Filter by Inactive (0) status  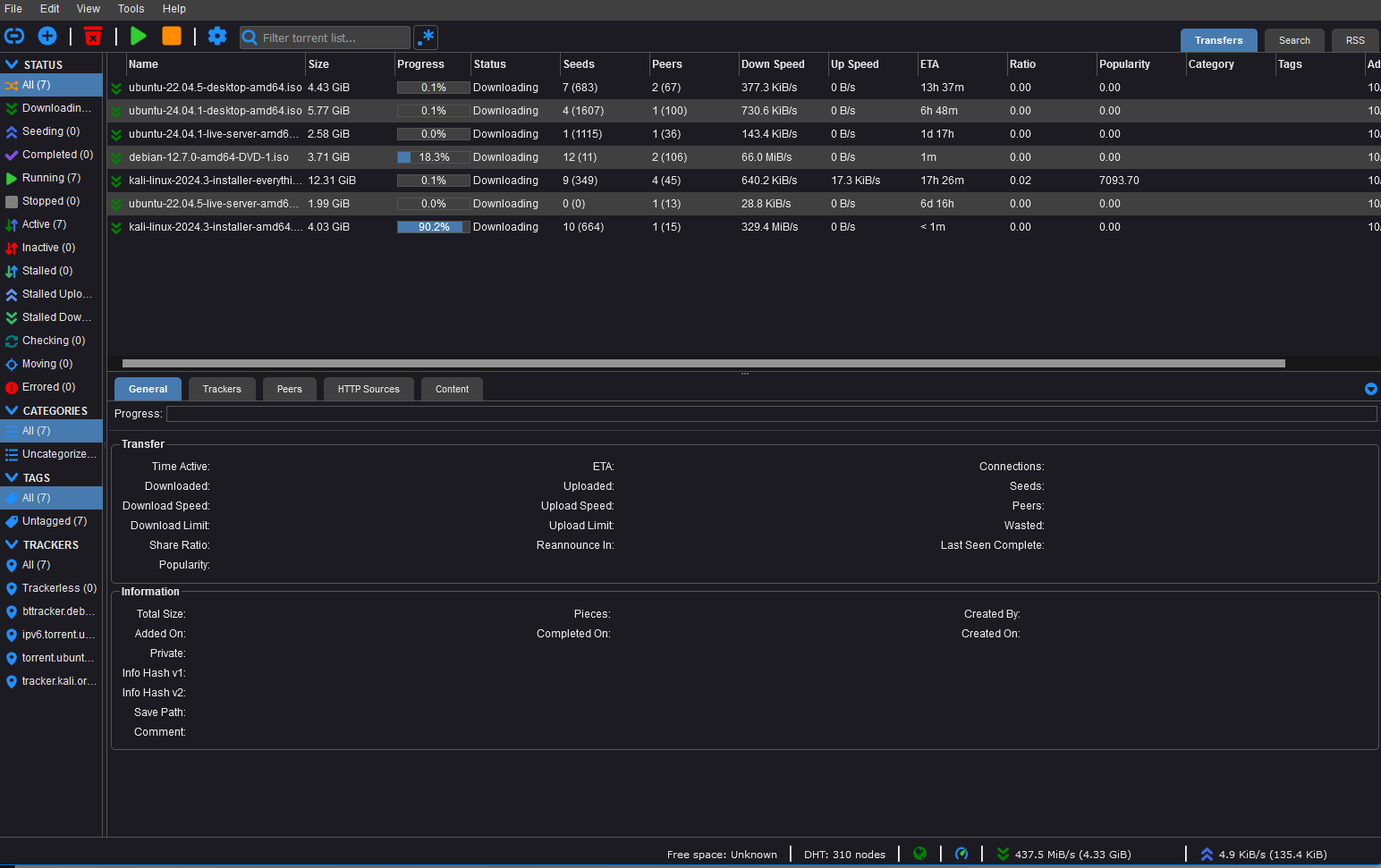click(x=51, y=248)
